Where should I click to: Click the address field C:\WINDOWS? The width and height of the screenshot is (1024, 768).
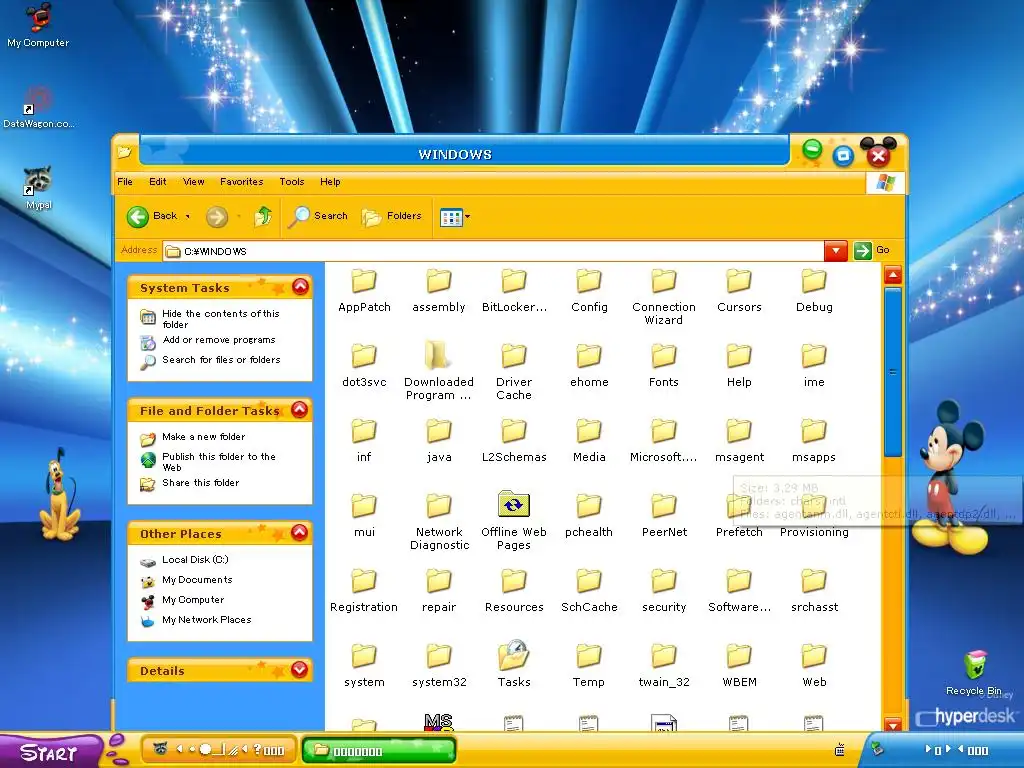493,251
